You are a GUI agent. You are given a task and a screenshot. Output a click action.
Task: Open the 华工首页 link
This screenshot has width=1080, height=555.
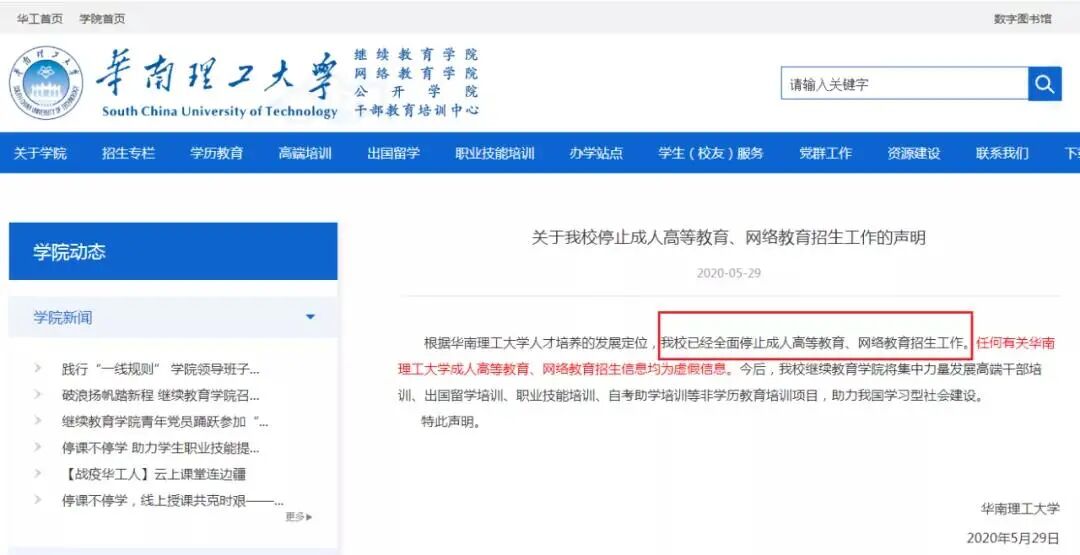[39, 19]
